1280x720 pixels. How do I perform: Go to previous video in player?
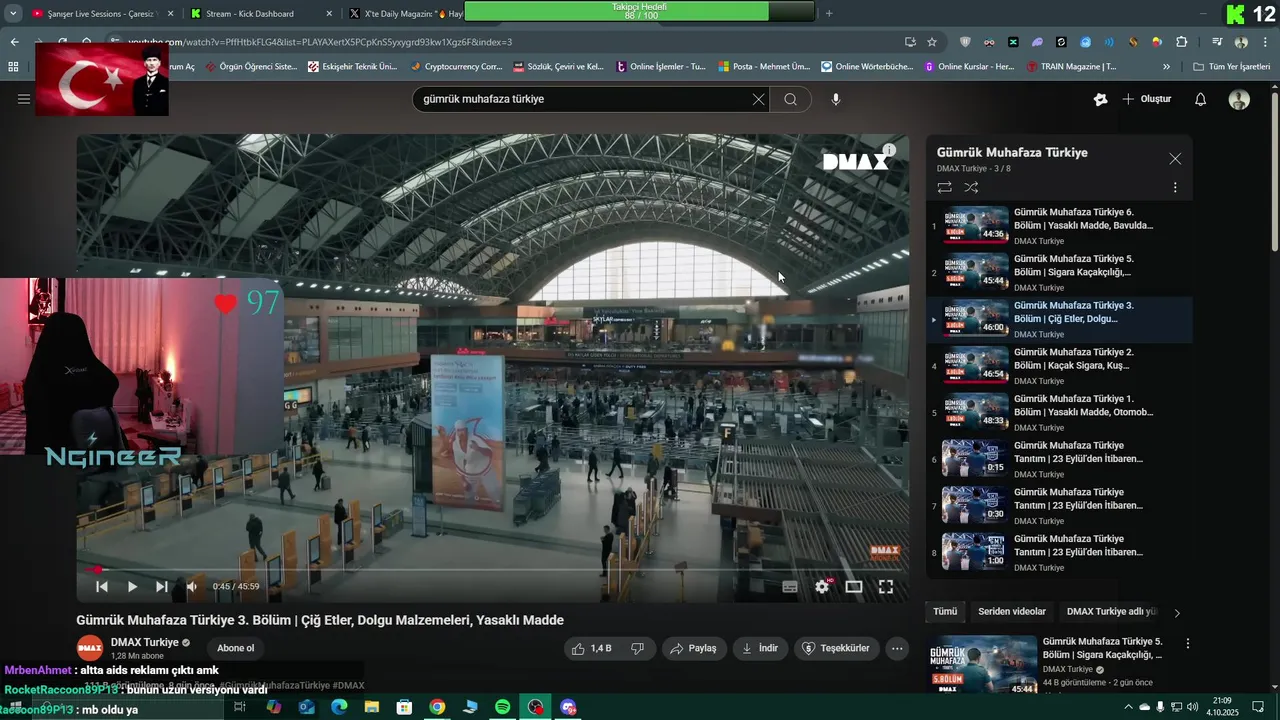pyautogui.click(x=101, y=587)
